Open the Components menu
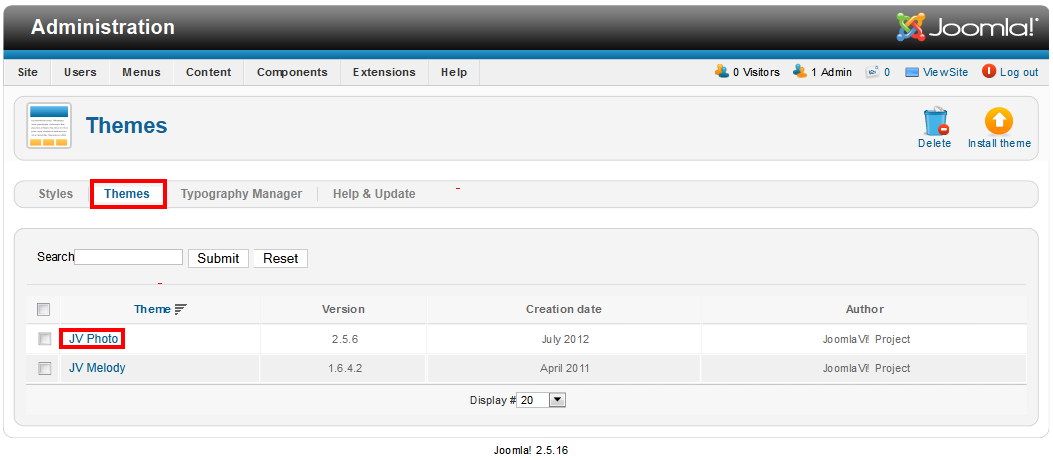Viewport: 1053px width, 460px height. (292, 72)
